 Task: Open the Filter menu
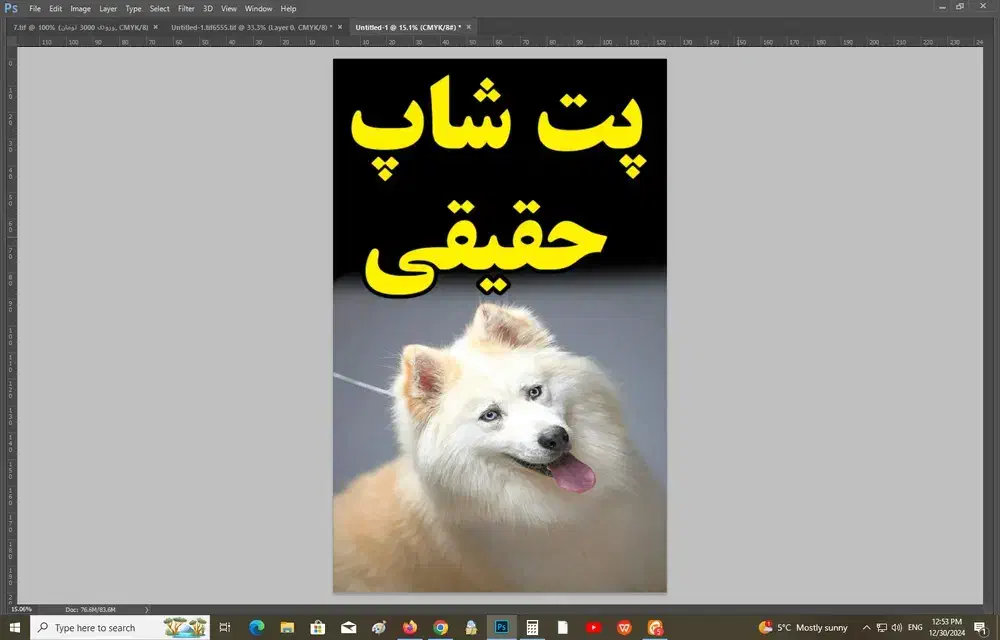point(186,8)
